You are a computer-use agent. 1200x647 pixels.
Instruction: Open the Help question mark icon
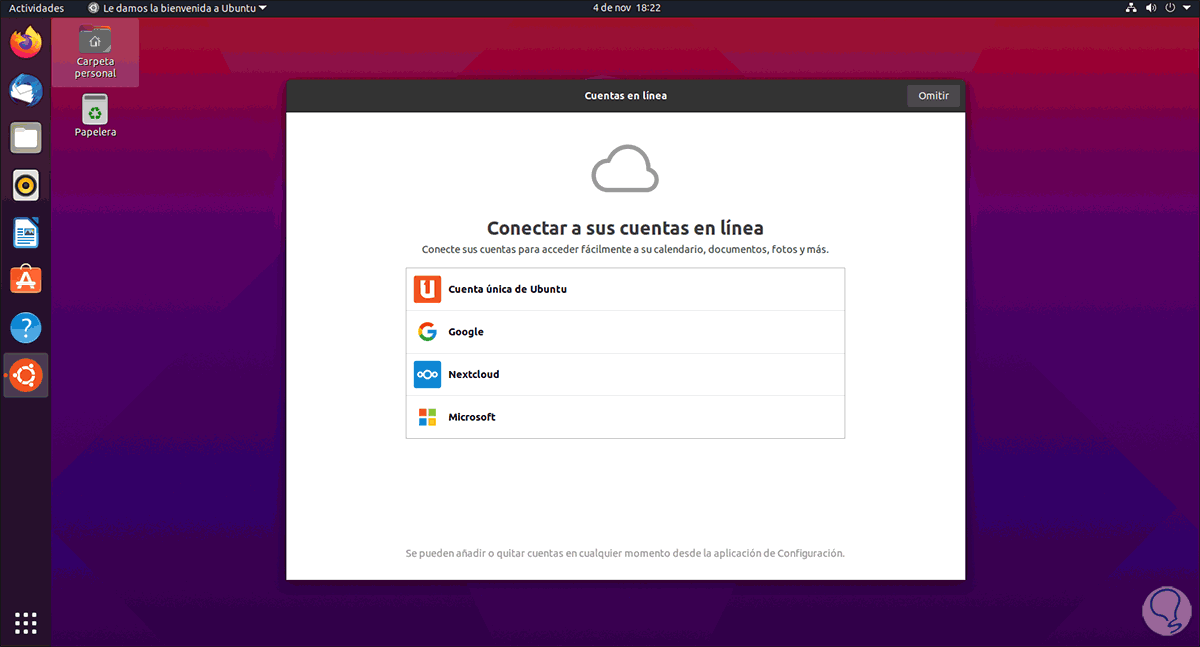click(x=26, y=327)
